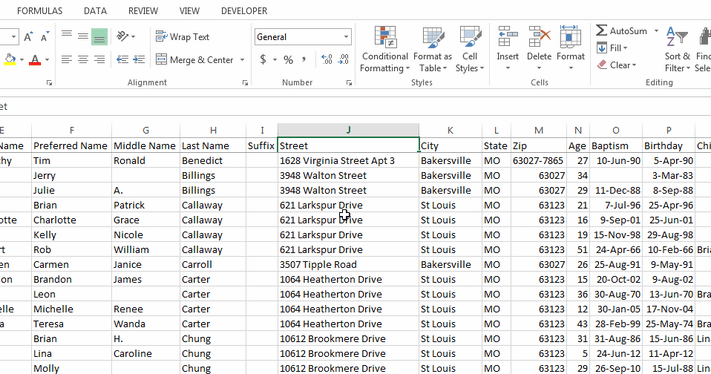Align text left horizontally
Screen dimensions: 711x374
pos(67,60)
